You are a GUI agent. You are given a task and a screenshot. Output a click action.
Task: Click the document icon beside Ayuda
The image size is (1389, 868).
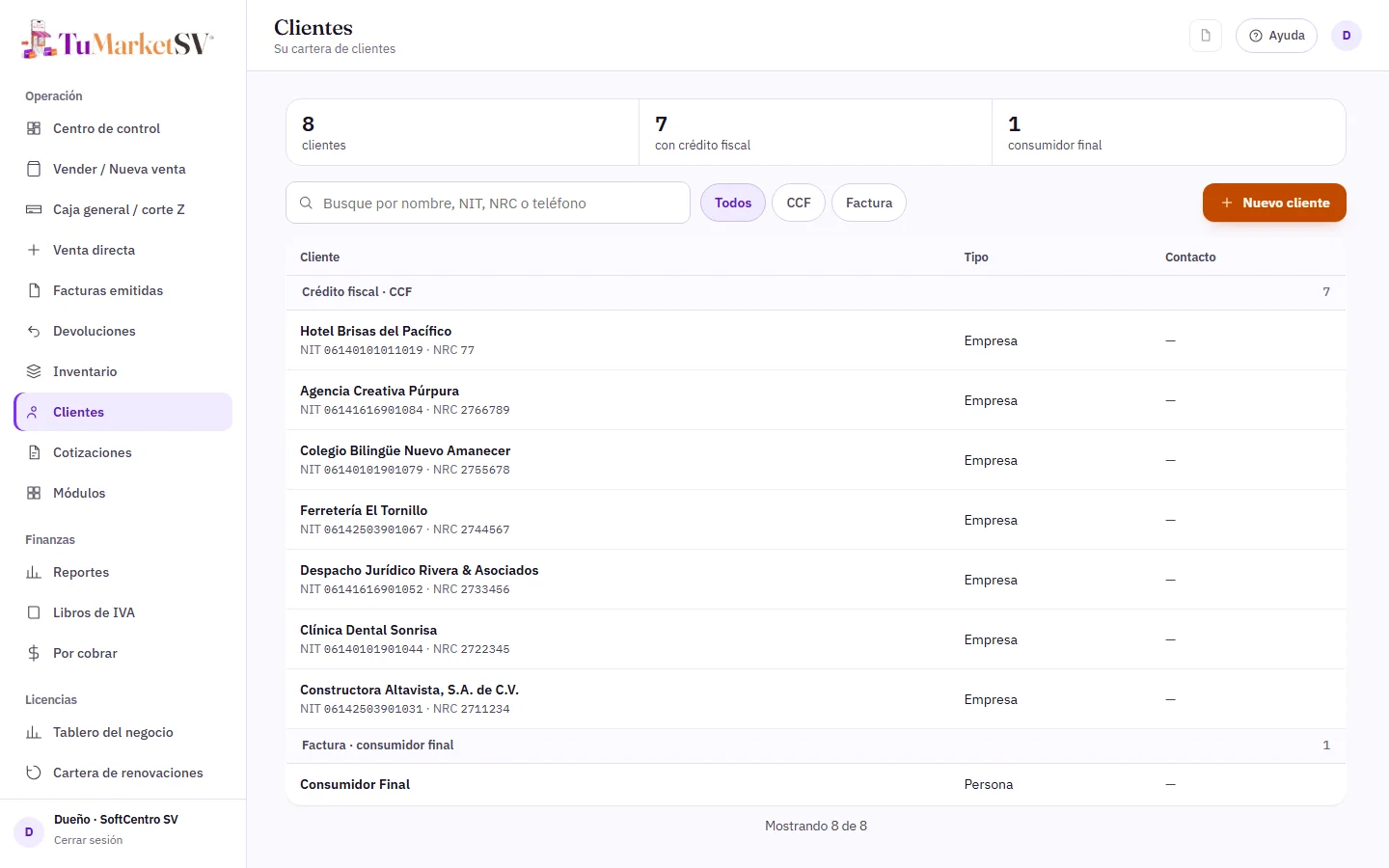click(1206, 36)
